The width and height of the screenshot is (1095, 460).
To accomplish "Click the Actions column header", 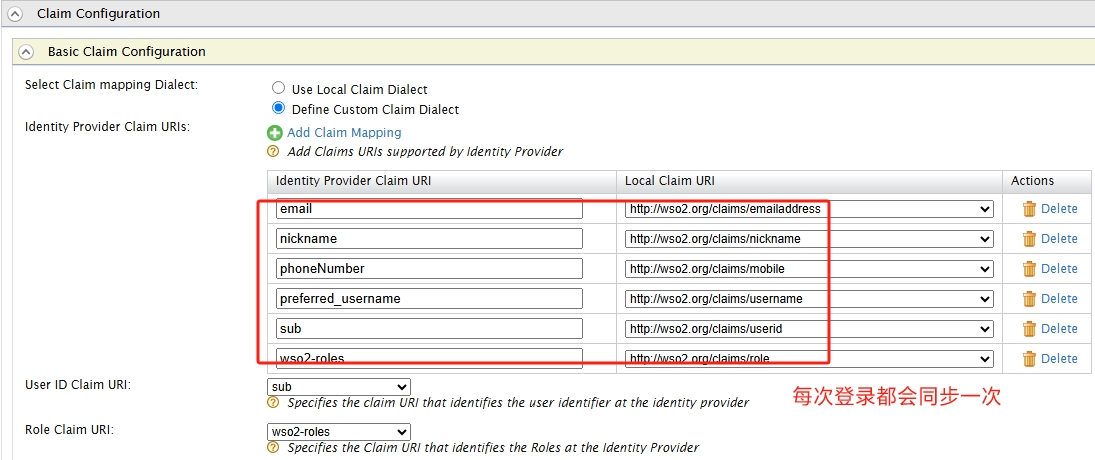I will pos(1032,181).
